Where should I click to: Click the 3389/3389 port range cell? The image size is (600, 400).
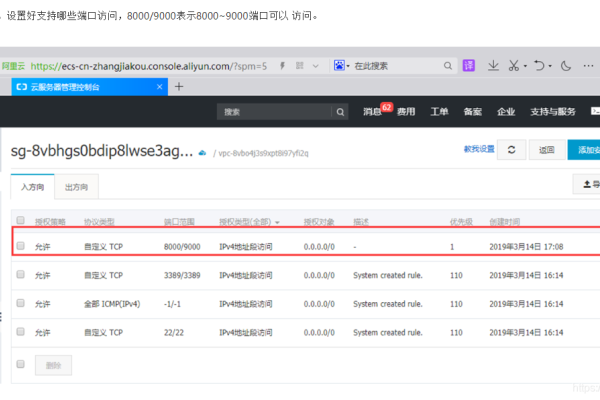click(x=182, y=276)
